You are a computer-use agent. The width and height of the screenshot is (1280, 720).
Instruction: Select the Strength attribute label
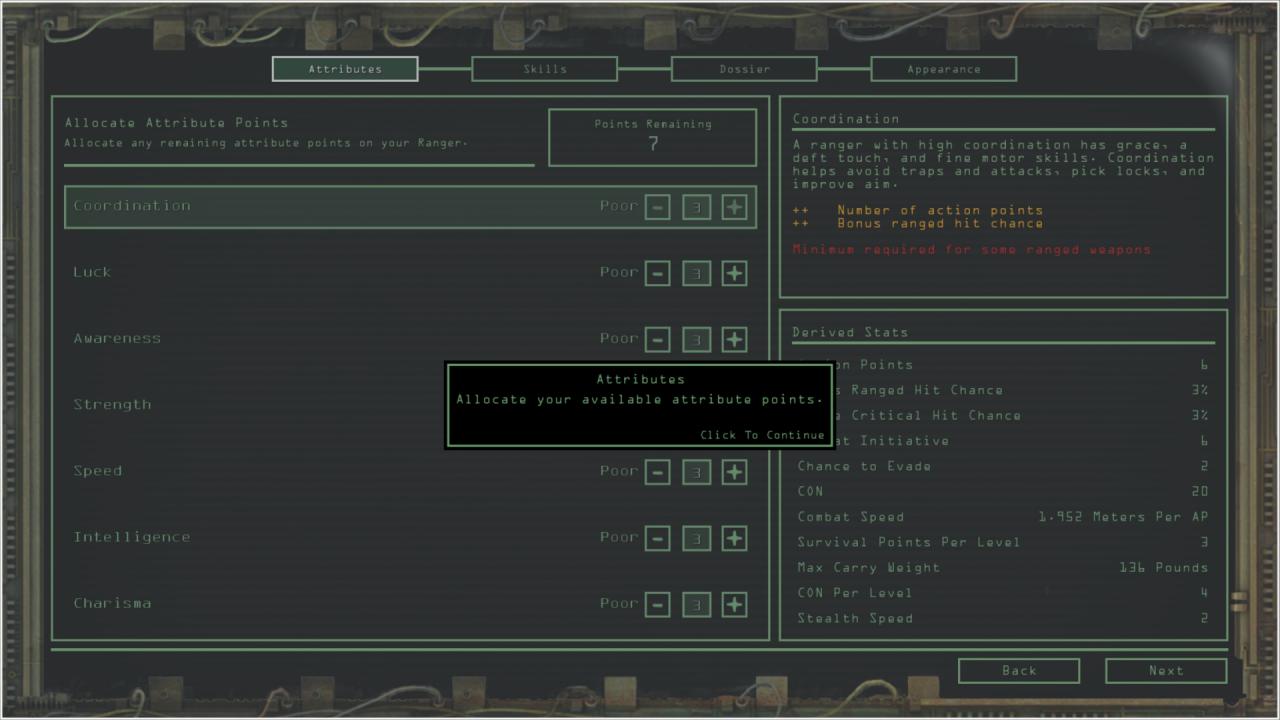pos(112,405)
